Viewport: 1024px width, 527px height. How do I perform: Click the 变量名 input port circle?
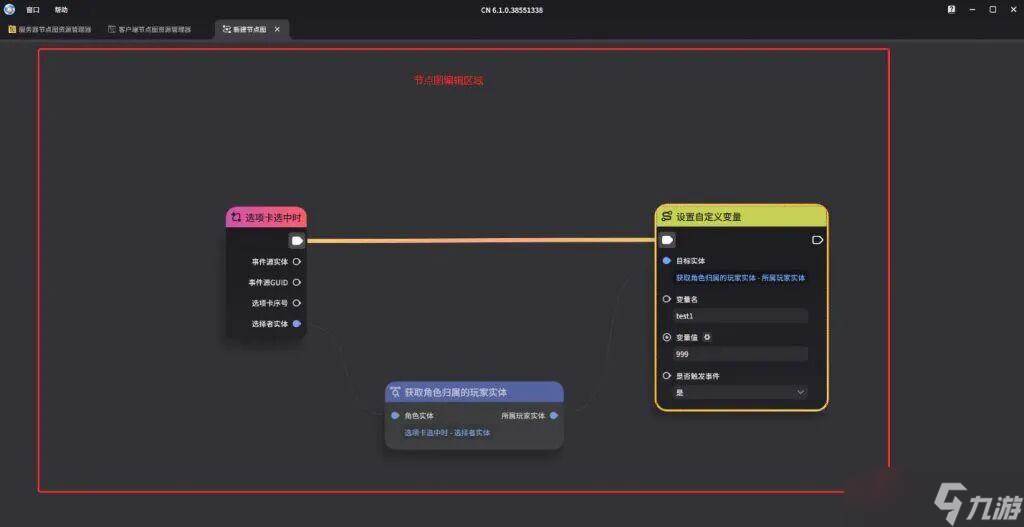pyautogui.click(x=667, y=298)
